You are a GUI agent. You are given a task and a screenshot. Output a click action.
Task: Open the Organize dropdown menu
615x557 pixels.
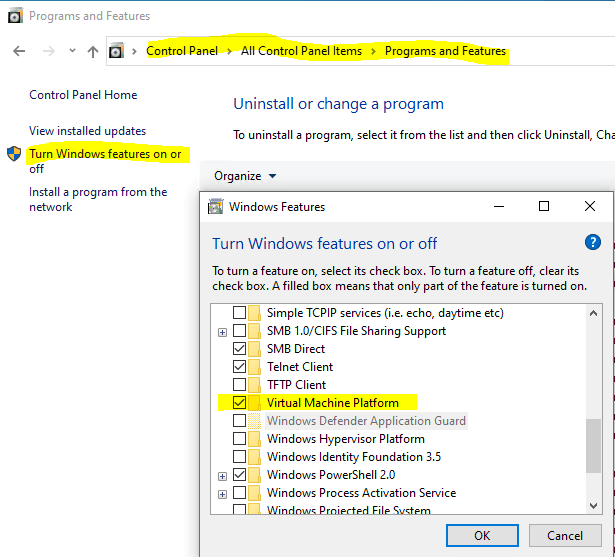[x=245, y=176]
